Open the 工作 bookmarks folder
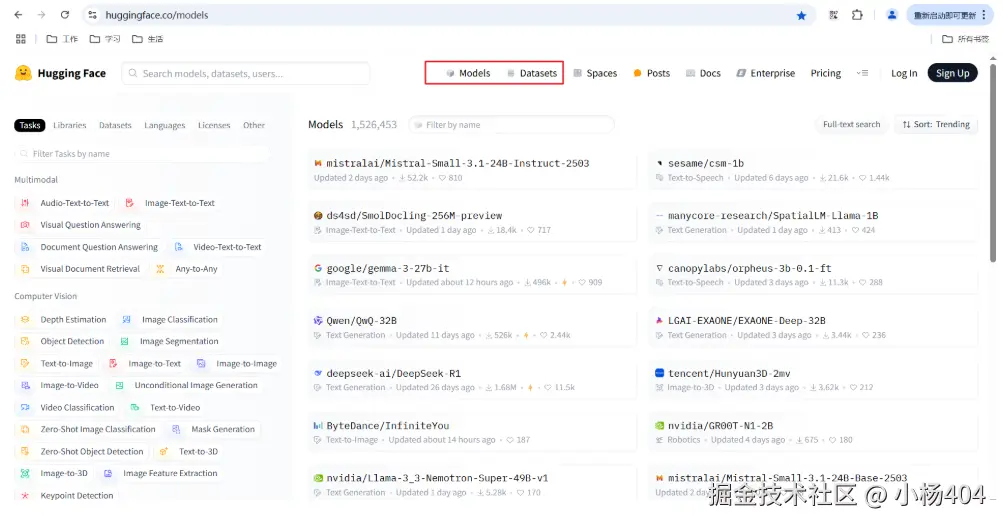1003x526 pixels. pyautogui.click(x=62, y=39)
